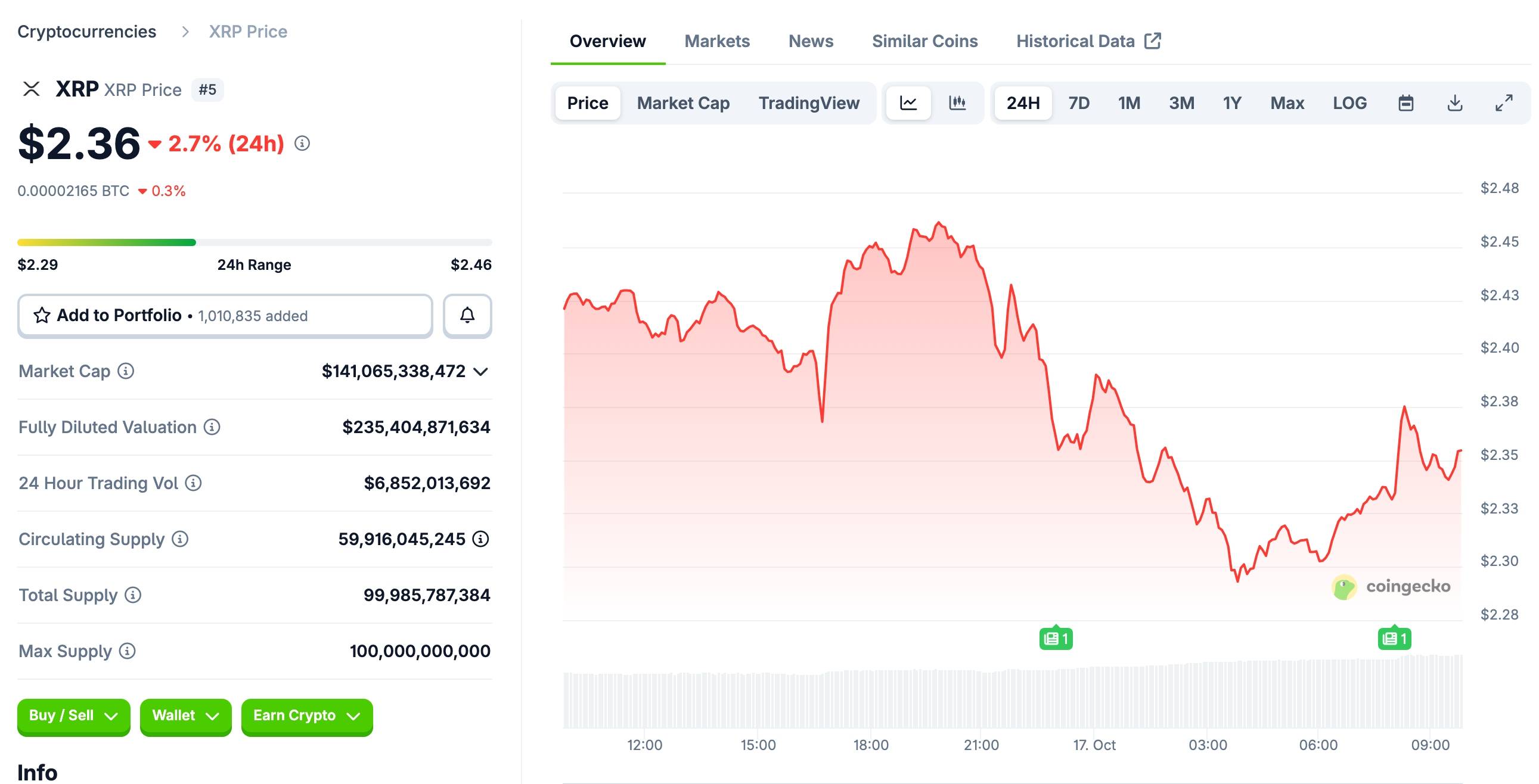Image resolution: width=1539 pixels, height=784 pixels.
Task: Click info icon beside Circulating Supply value
Action: point(480,539)
